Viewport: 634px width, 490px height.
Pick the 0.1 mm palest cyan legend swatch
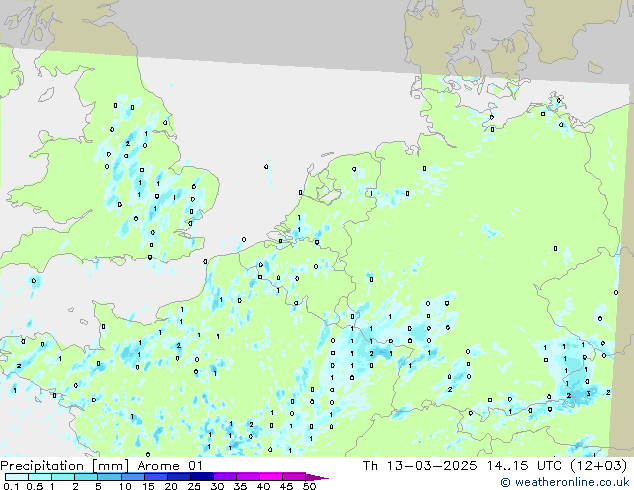coord(17,477)
